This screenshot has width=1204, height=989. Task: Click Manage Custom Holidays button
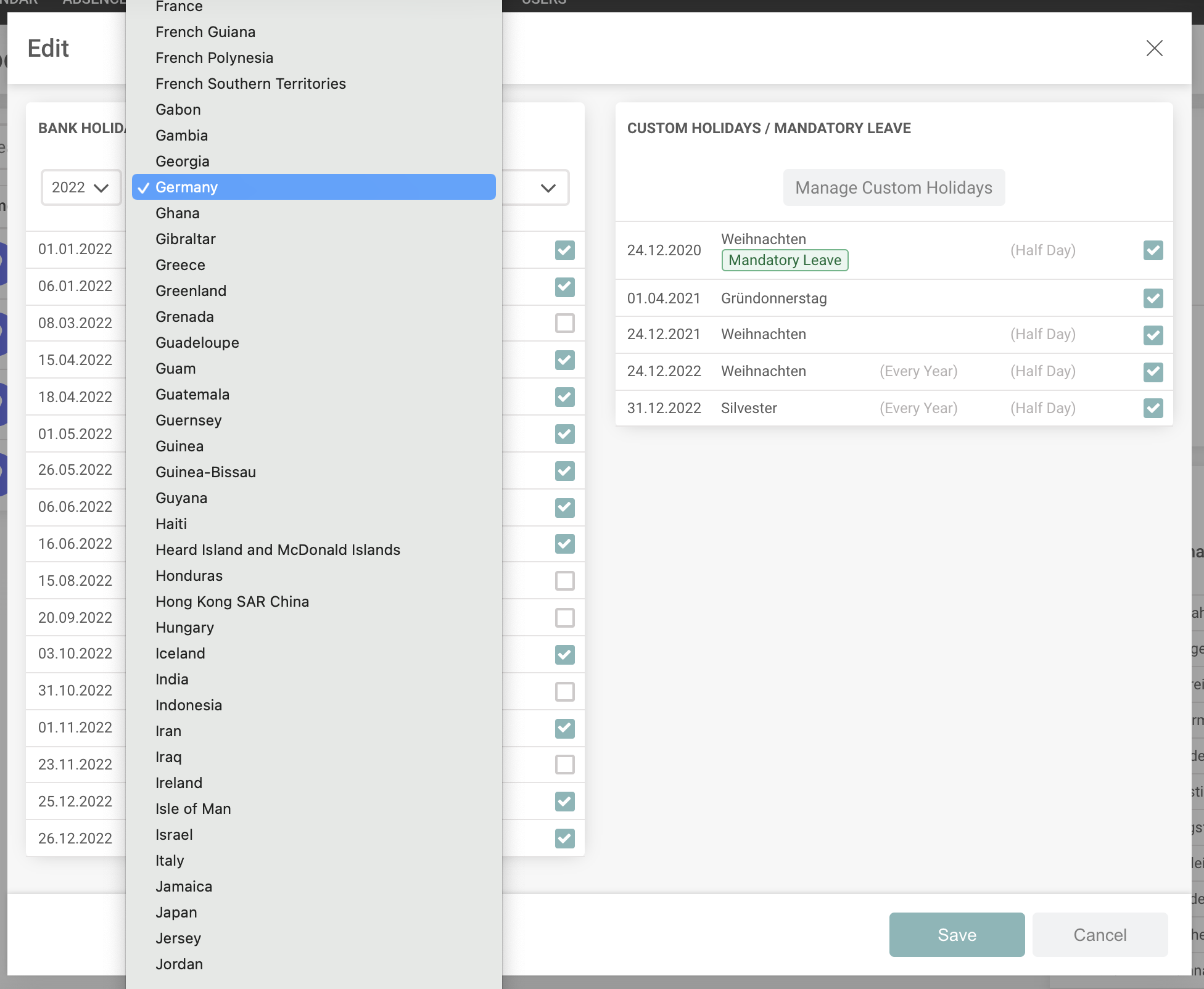(893, 187)
